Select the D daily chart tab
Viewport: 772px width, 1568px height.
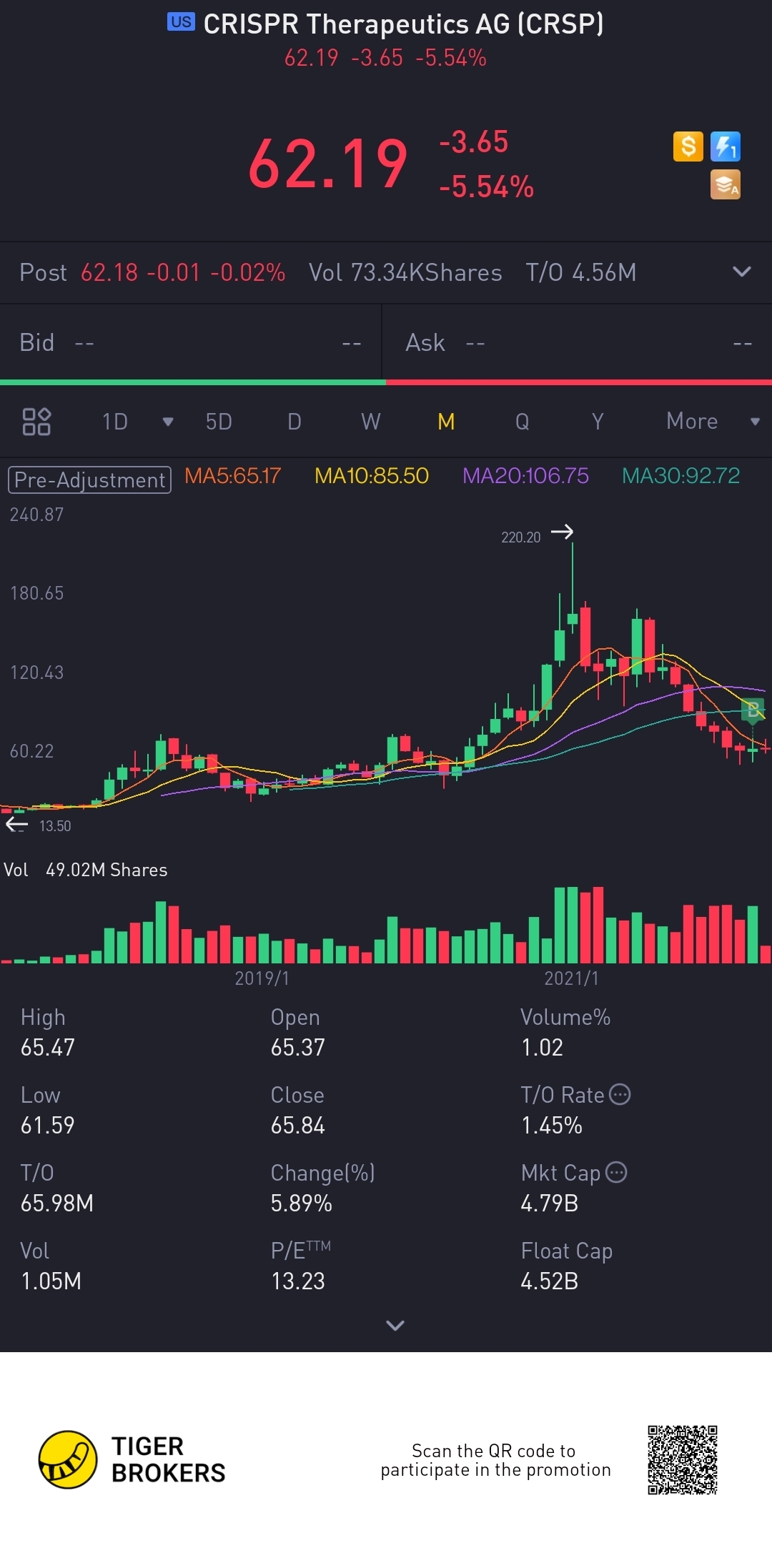pyautogui.click(x=295, y=422)
